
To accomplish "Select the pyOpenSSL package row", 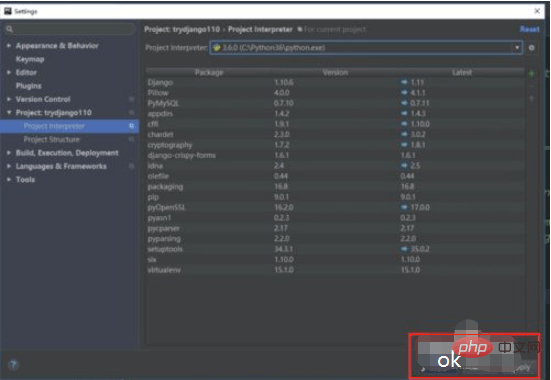I will coord(335,207).
